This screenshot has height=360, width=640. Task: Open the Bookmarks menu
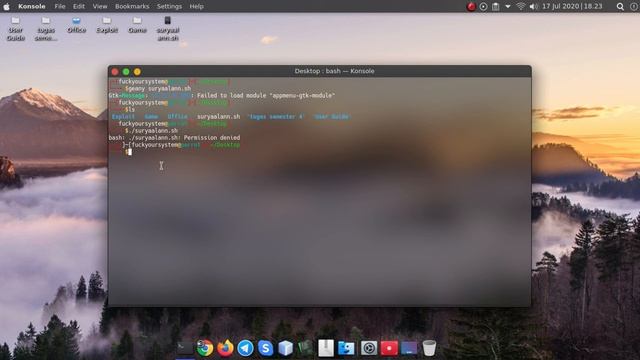pyautogui.click(x=132, y=7)
